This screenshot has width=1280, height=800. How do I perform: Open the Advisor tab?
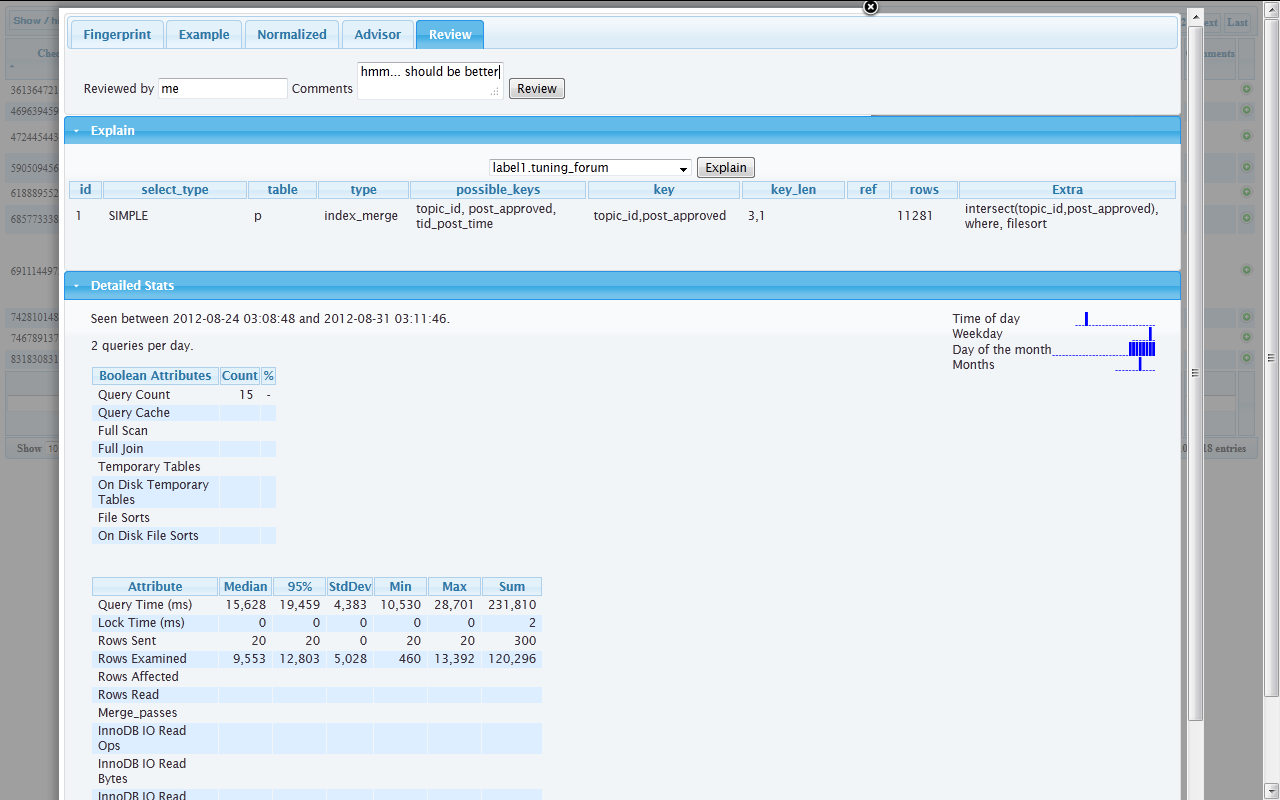click(x=377, y=35)
